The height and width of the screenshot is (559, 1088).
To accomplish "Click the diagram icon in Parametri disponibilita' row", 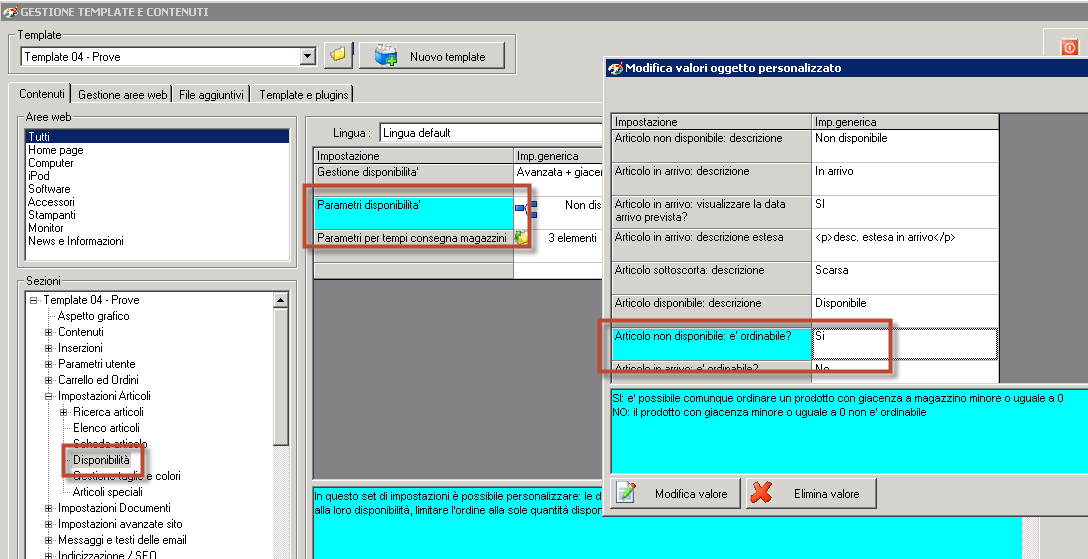I will (x=526, y=207).
